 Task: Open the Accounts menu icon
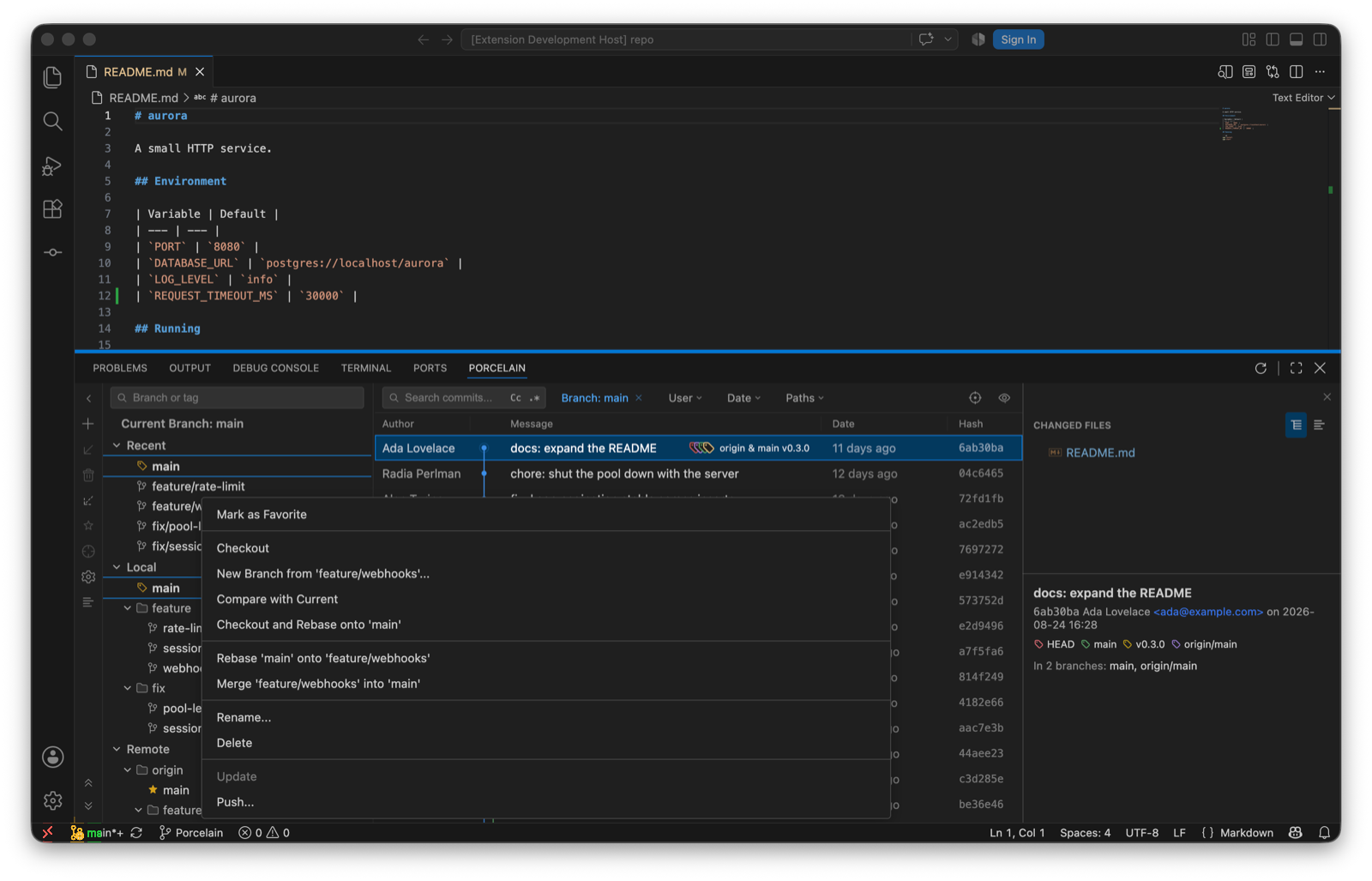point(52,757)
